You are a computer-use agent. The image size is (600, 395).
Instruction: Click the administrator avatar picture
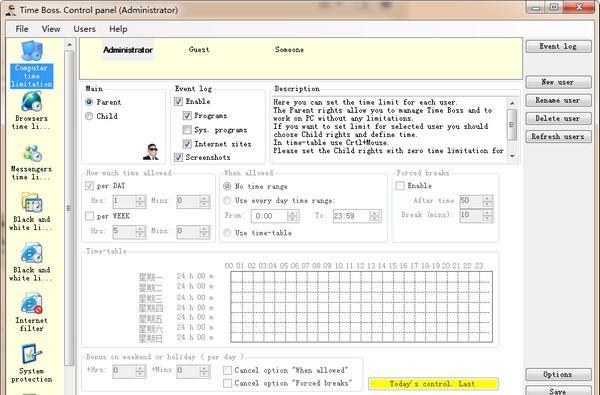coord(151,152)
